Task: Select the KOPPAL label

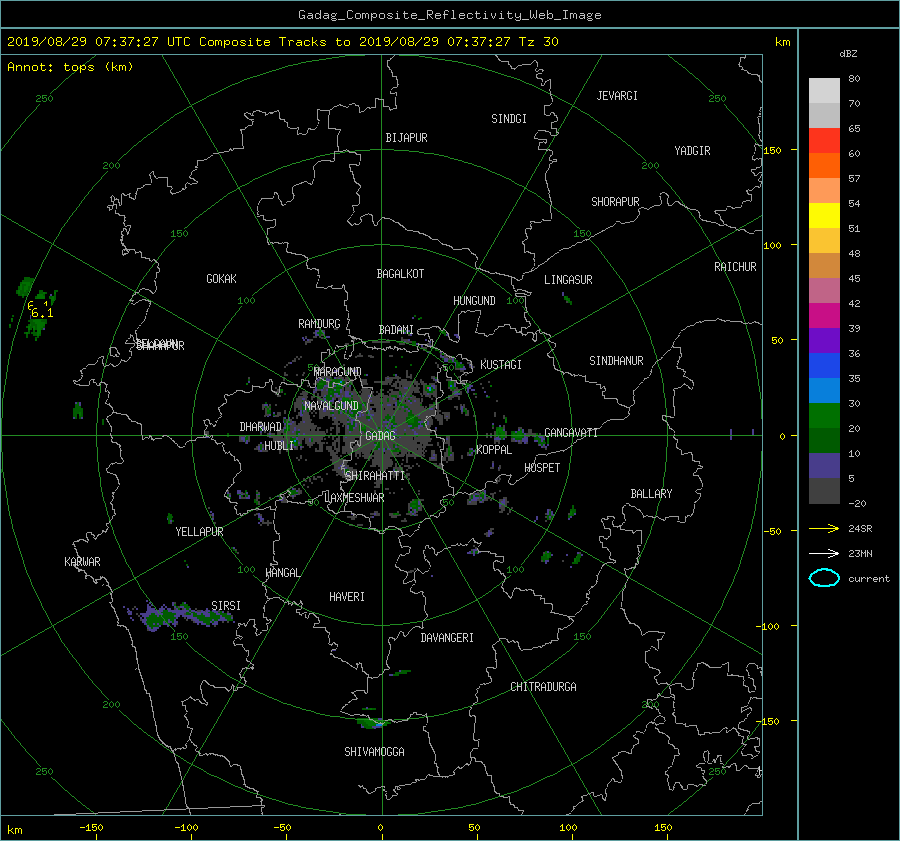Action: pos(494,450)
